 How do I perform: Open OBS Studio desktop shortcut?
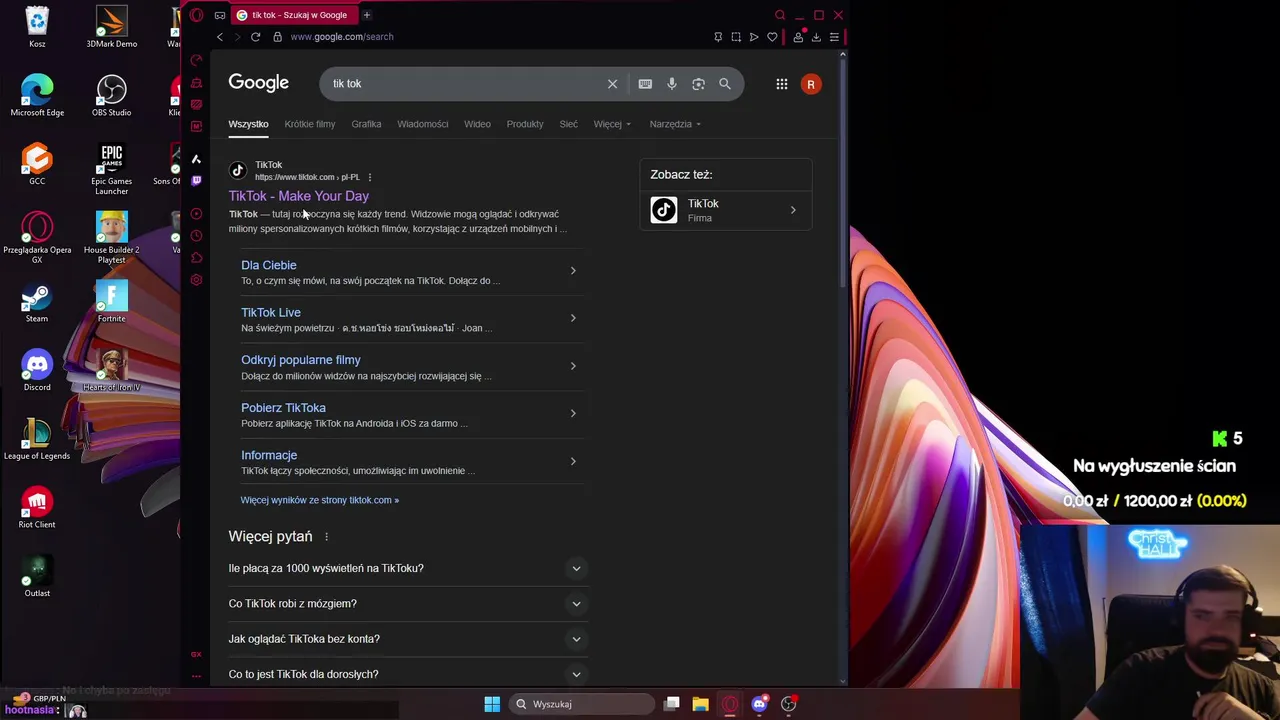pyautogui.click(x=111, y=96)
